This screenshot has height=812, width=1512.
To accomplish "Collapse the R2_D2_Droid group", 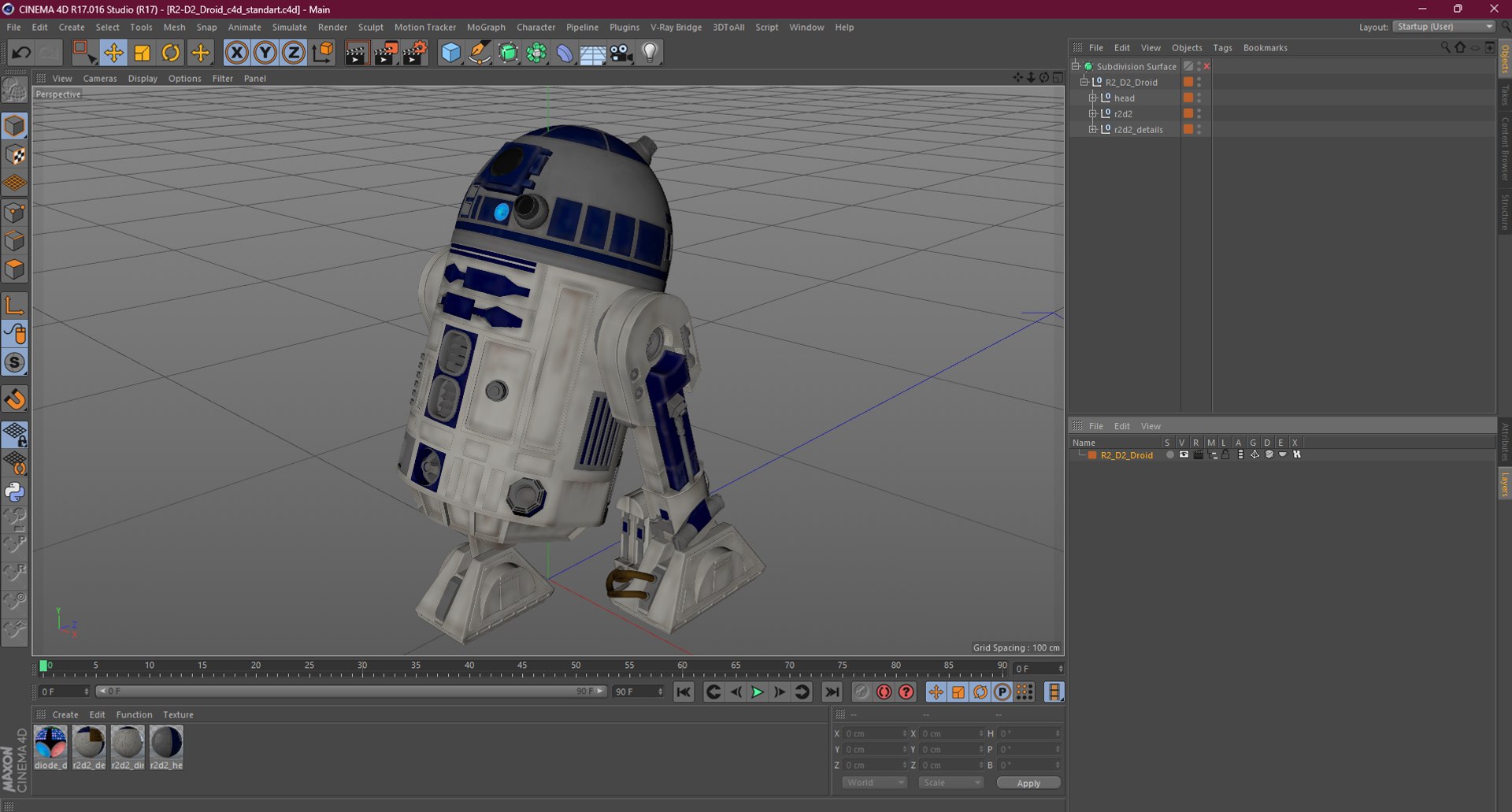I will coord(1084,82).
